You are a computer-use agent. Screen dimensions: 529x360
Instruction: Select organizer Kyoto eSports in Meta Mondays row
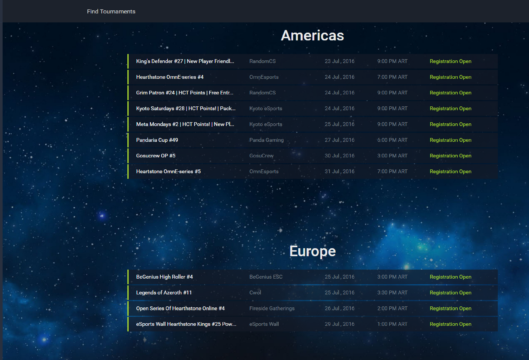(x=266, y=124)
